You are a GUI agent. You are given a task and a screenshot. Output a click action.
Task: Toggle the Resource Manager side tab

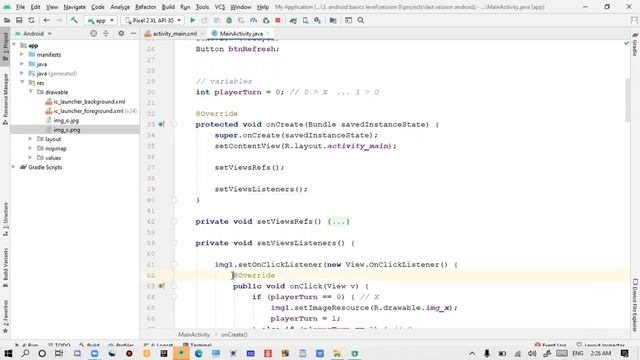5,99
